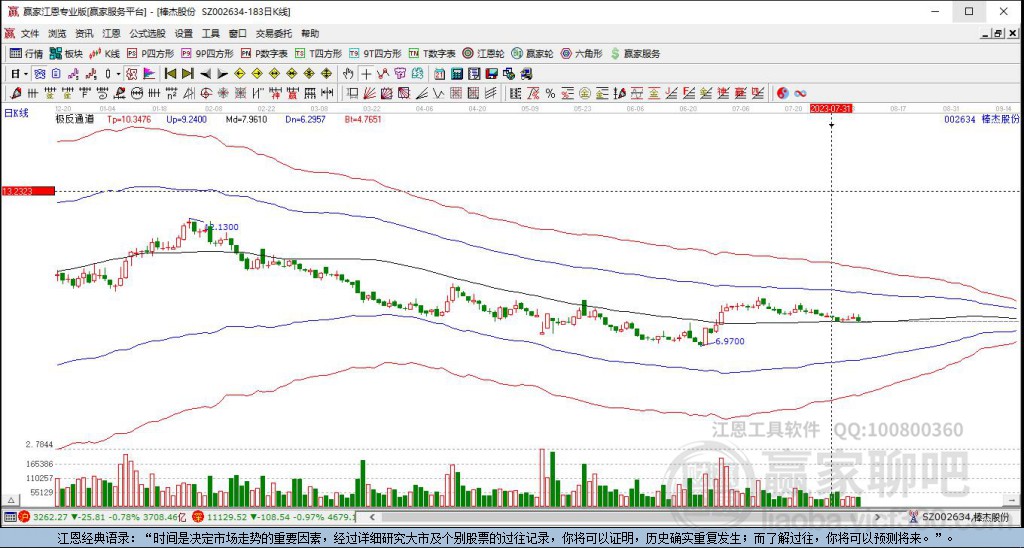Click the Up=9.2400 indicator value
1024x548 pixels.
[186, 120]
